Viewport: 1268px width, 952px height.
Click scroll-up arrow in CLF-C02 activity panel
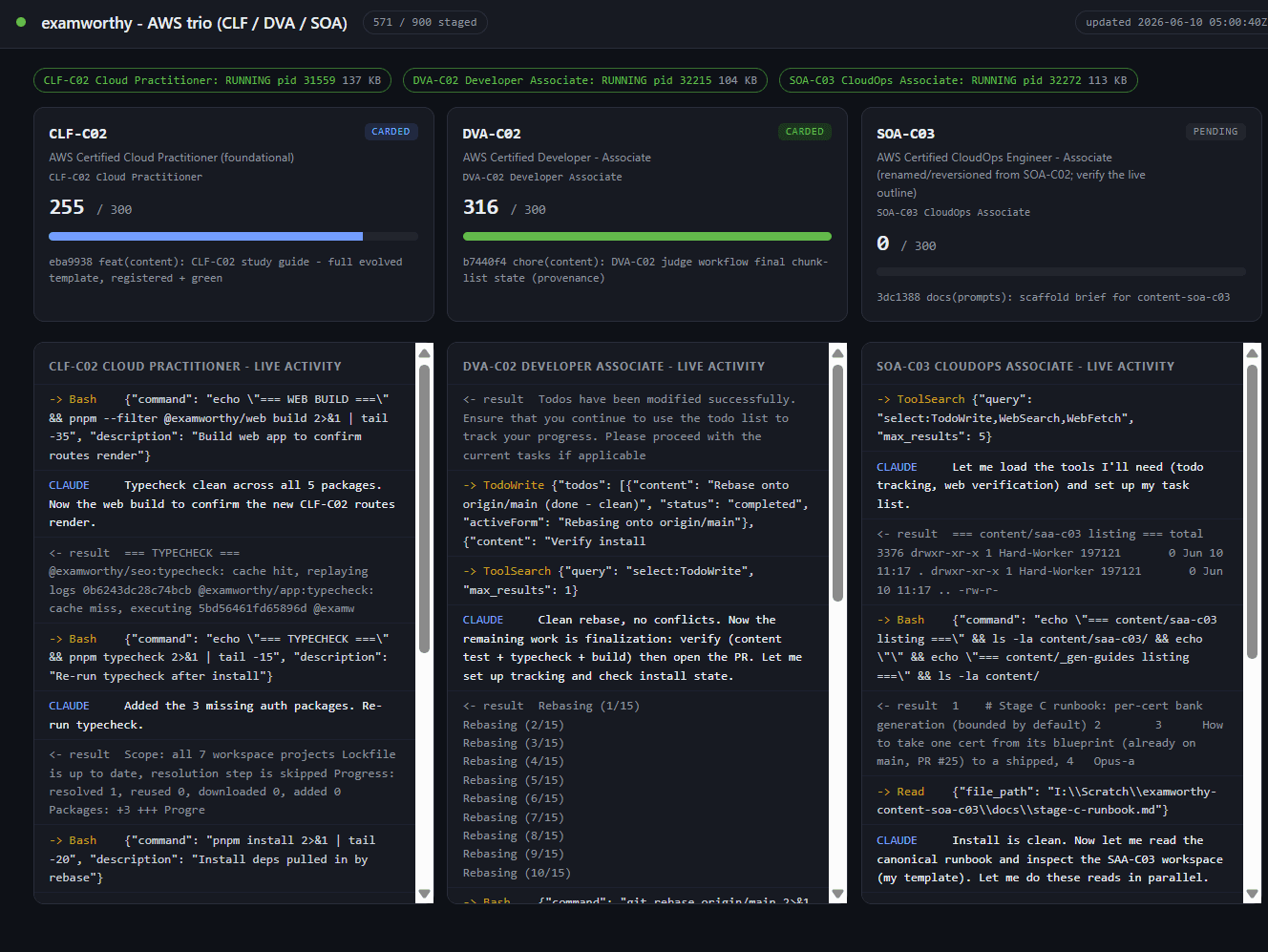[424, 352]
